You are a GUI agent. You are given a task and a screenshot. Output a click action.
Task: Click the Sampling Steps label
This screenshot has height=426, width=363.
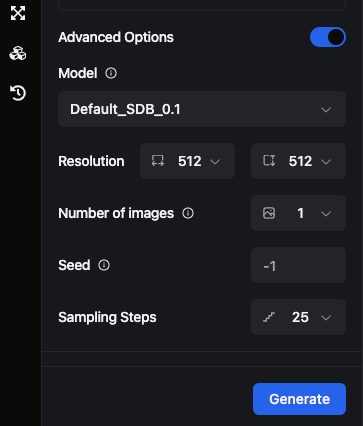(x=107, y=317)
